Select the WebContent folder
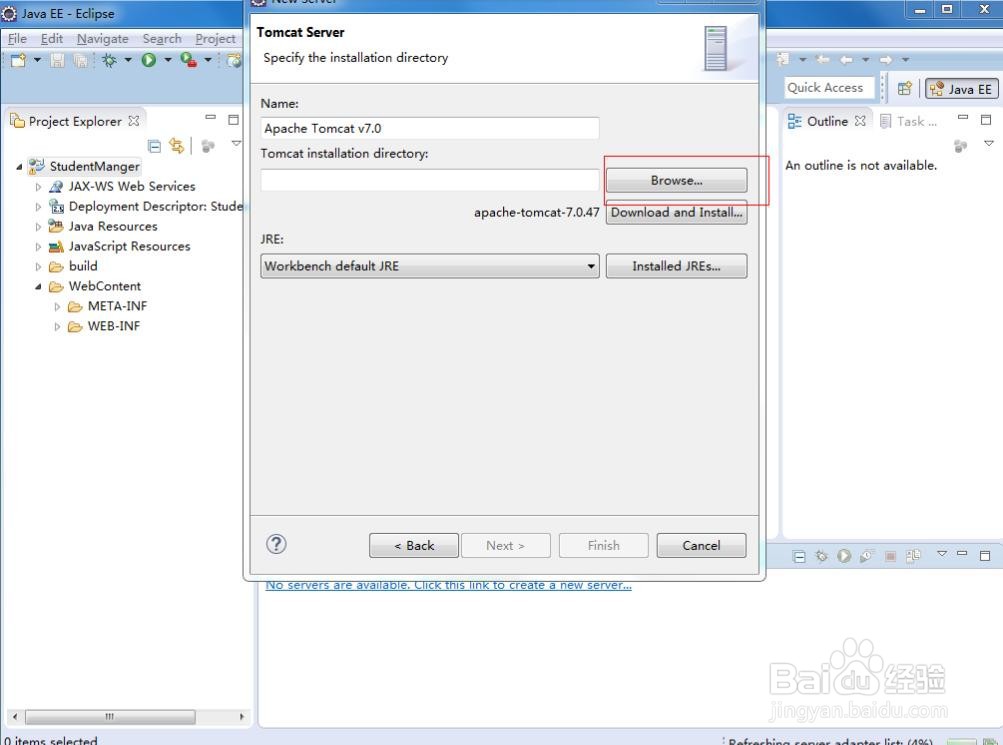The height and width of the screenshot is (745, 1003). 105,286
